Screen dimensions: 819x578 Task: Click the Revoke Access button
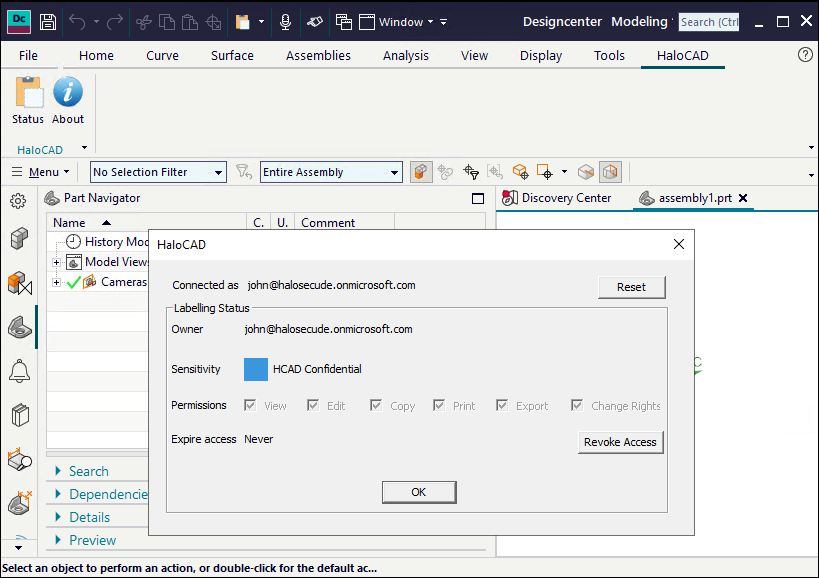[x=621, y=442]
